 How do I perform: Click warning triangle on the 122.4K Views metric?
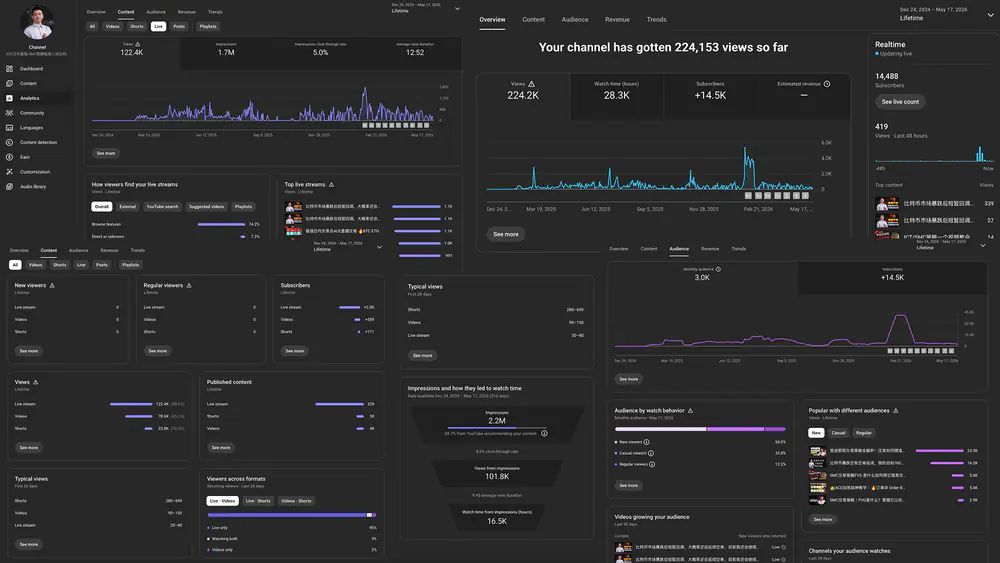[x=138, y=44]
